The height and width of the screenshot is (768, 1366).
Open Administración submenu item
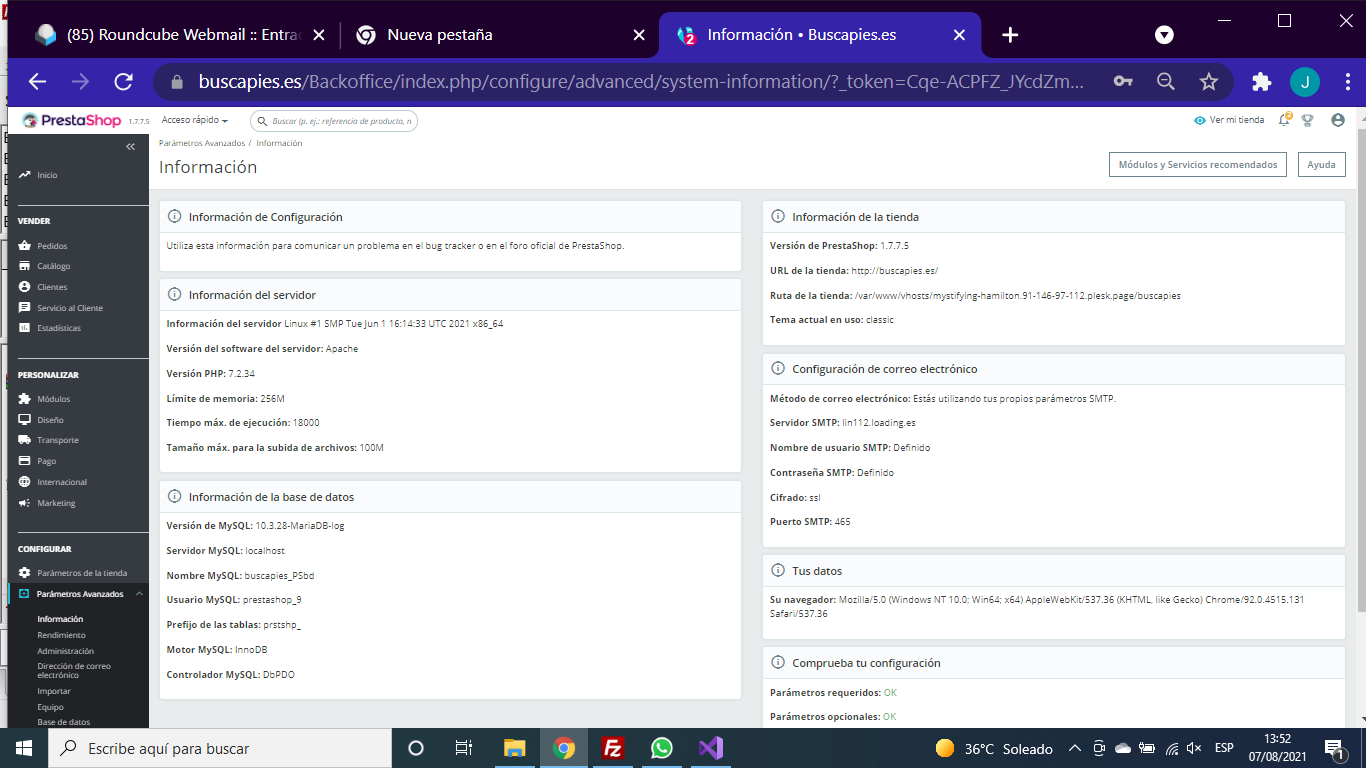click(x=65, y=651)
